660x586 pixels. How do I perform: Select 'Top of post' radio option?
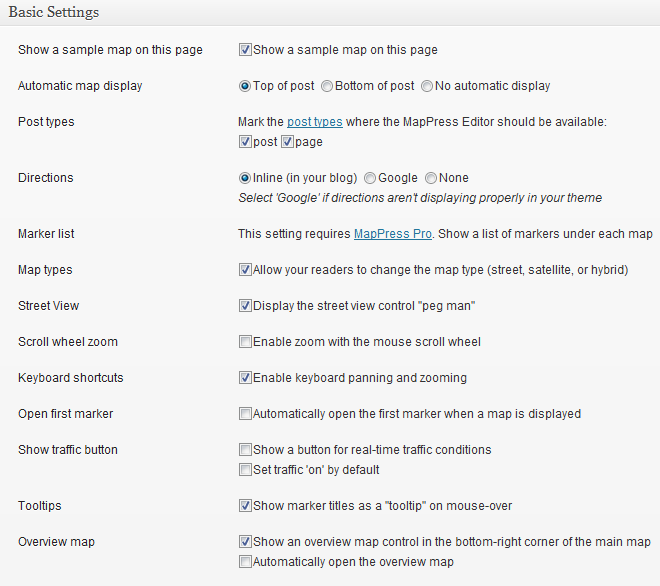[245, 86]
